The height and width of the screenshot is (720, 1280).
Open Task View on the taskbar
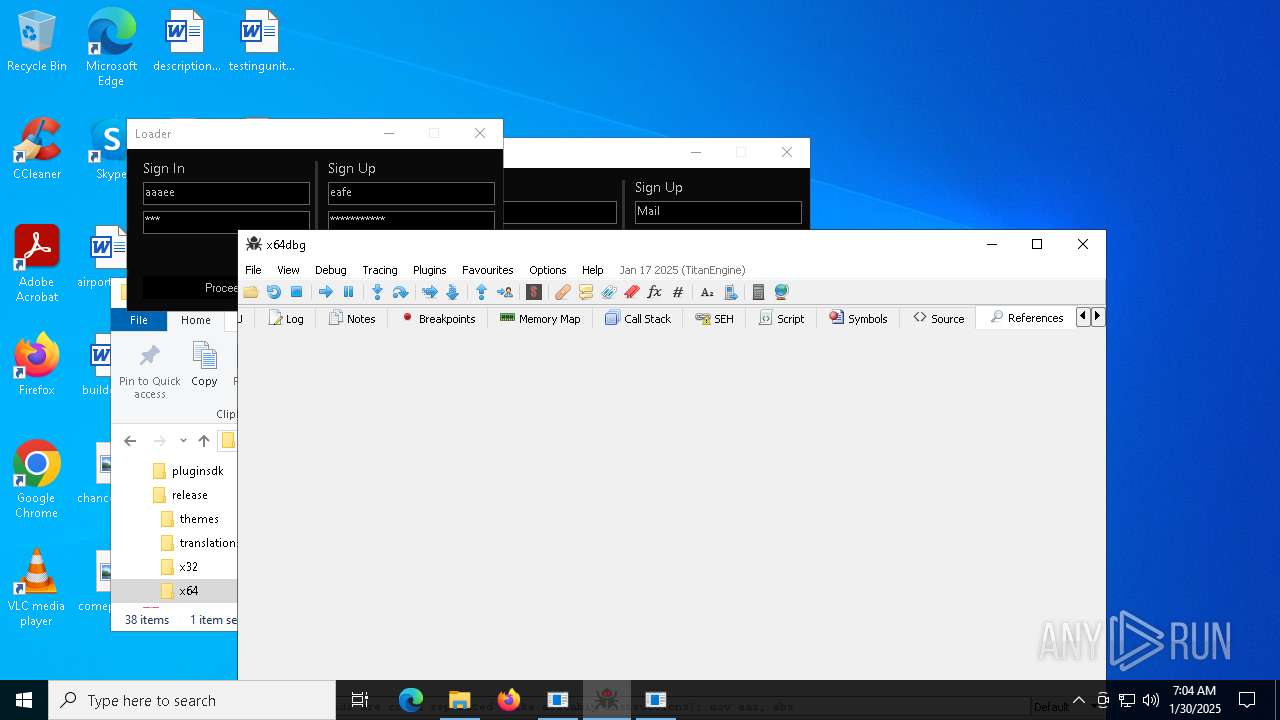pyautogui.click(x=360, y=700)
